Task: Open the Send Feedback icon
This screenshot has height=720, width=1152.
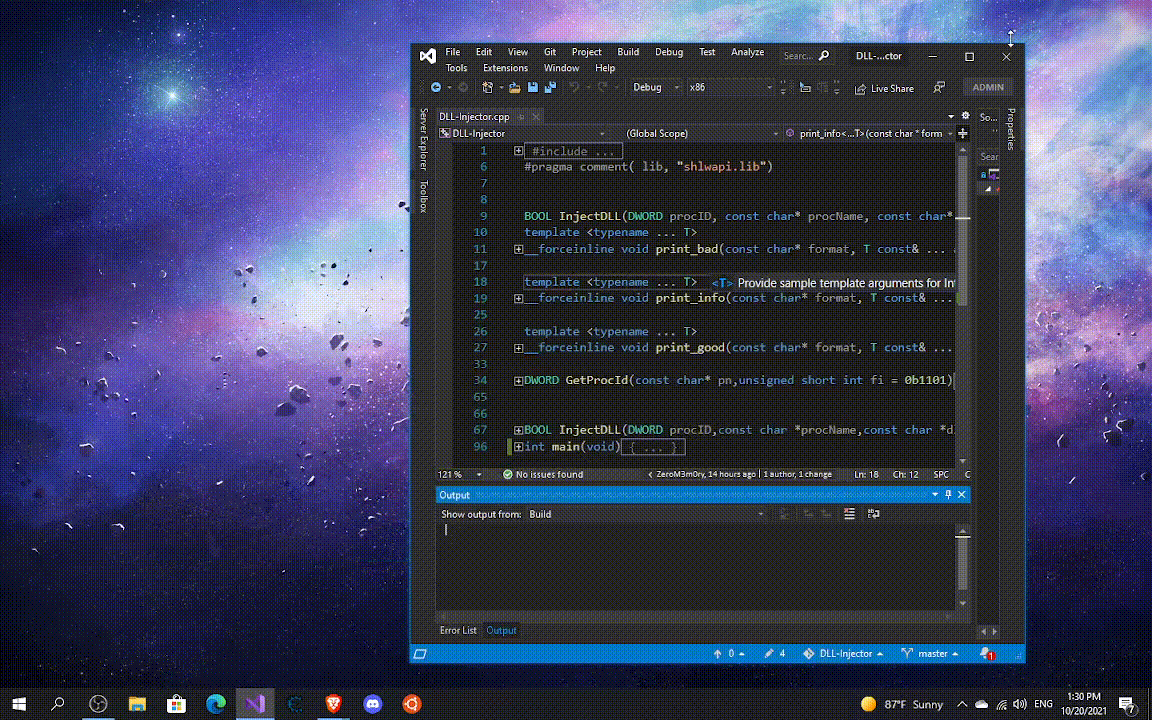Action: 939,88
